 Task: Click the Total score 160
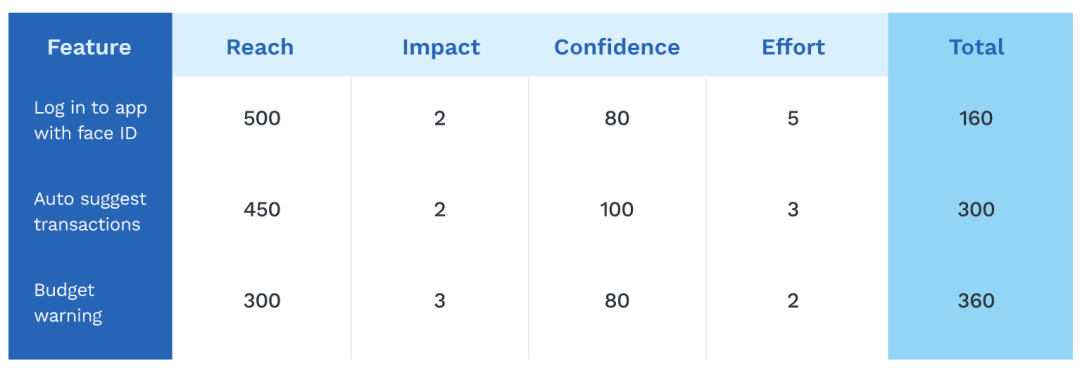point(976,119)
